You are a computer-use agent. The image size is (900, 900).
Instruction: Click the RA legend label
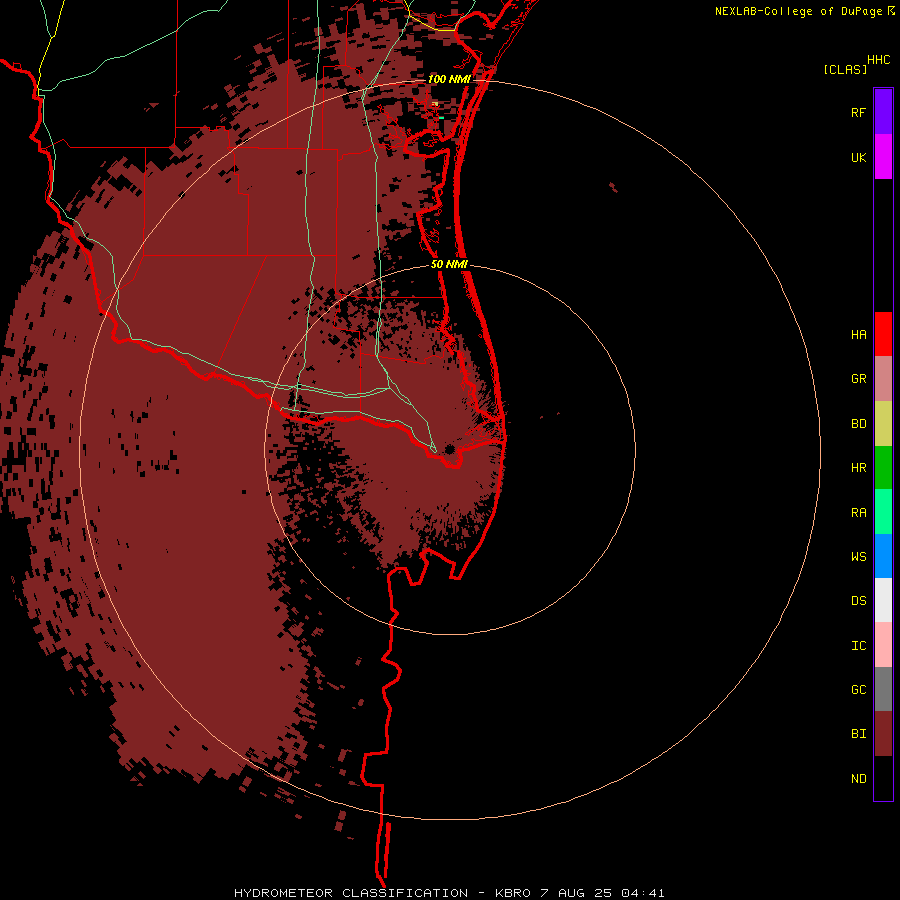tap(858, 513)
